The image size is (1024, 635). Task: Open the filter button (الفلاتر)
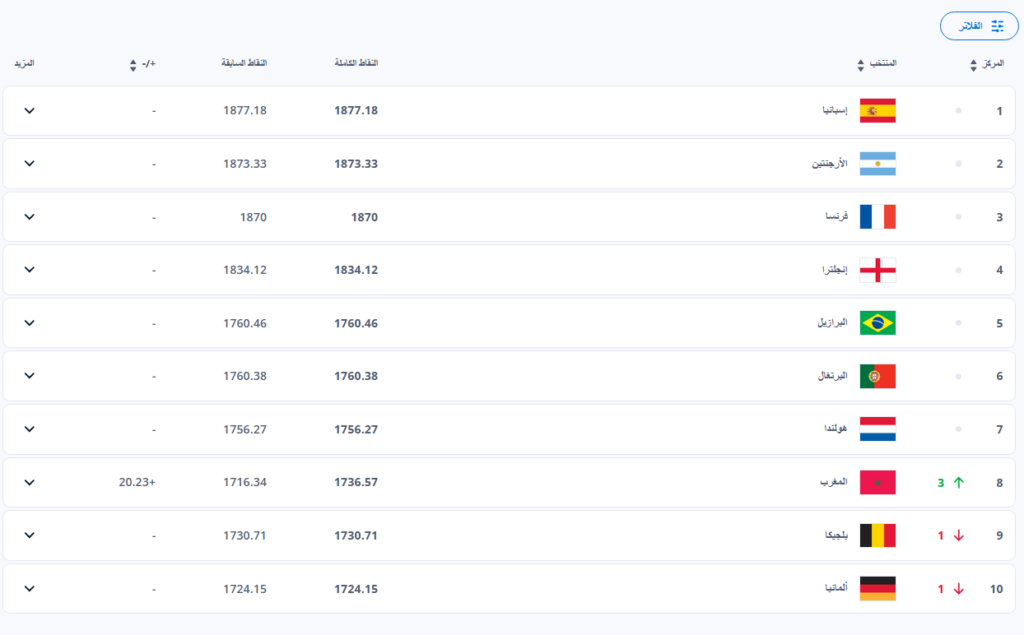tap(979, 26)
